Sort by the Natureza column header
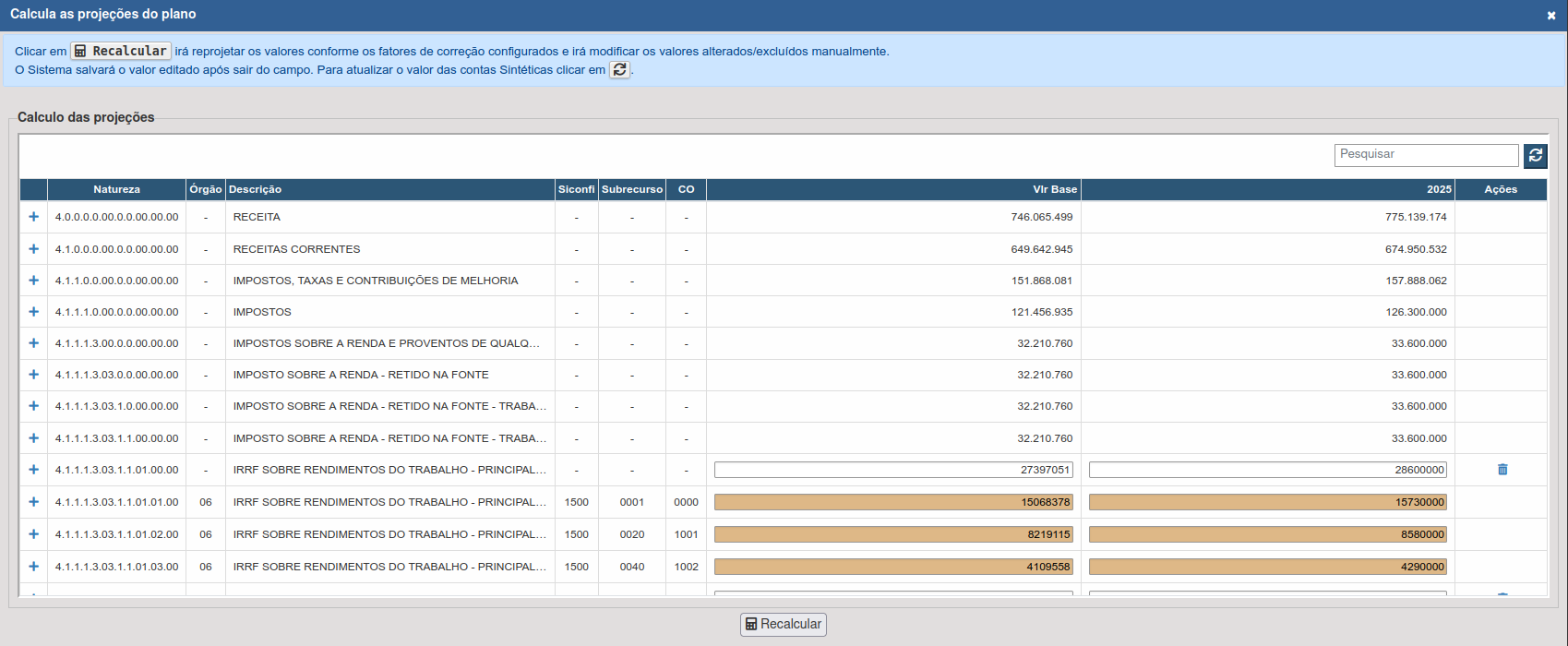The width and height of the screenshot is (1568, 646). pos(116,189)
